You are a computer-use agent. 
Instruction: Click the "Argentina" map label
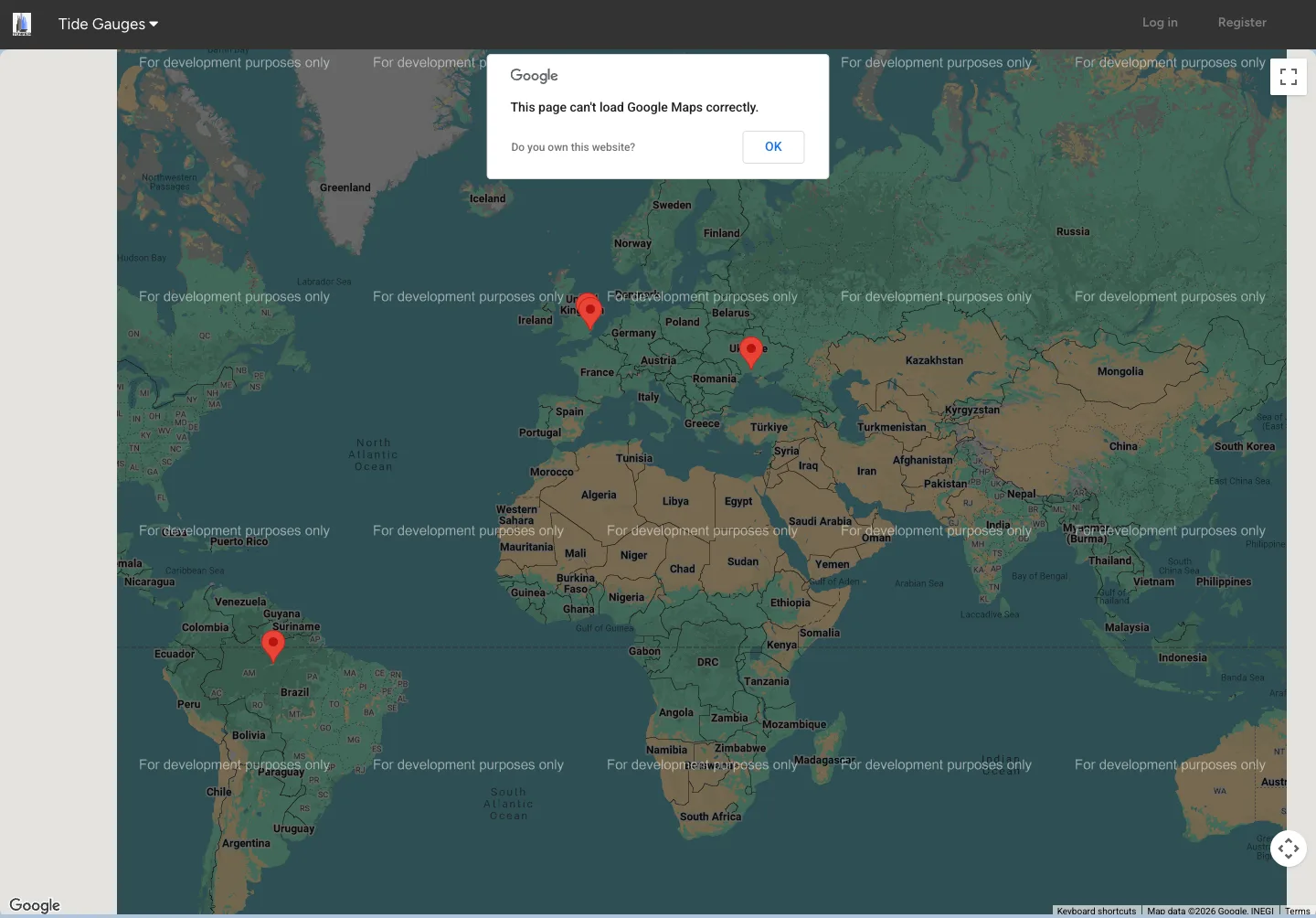(246, 843)
